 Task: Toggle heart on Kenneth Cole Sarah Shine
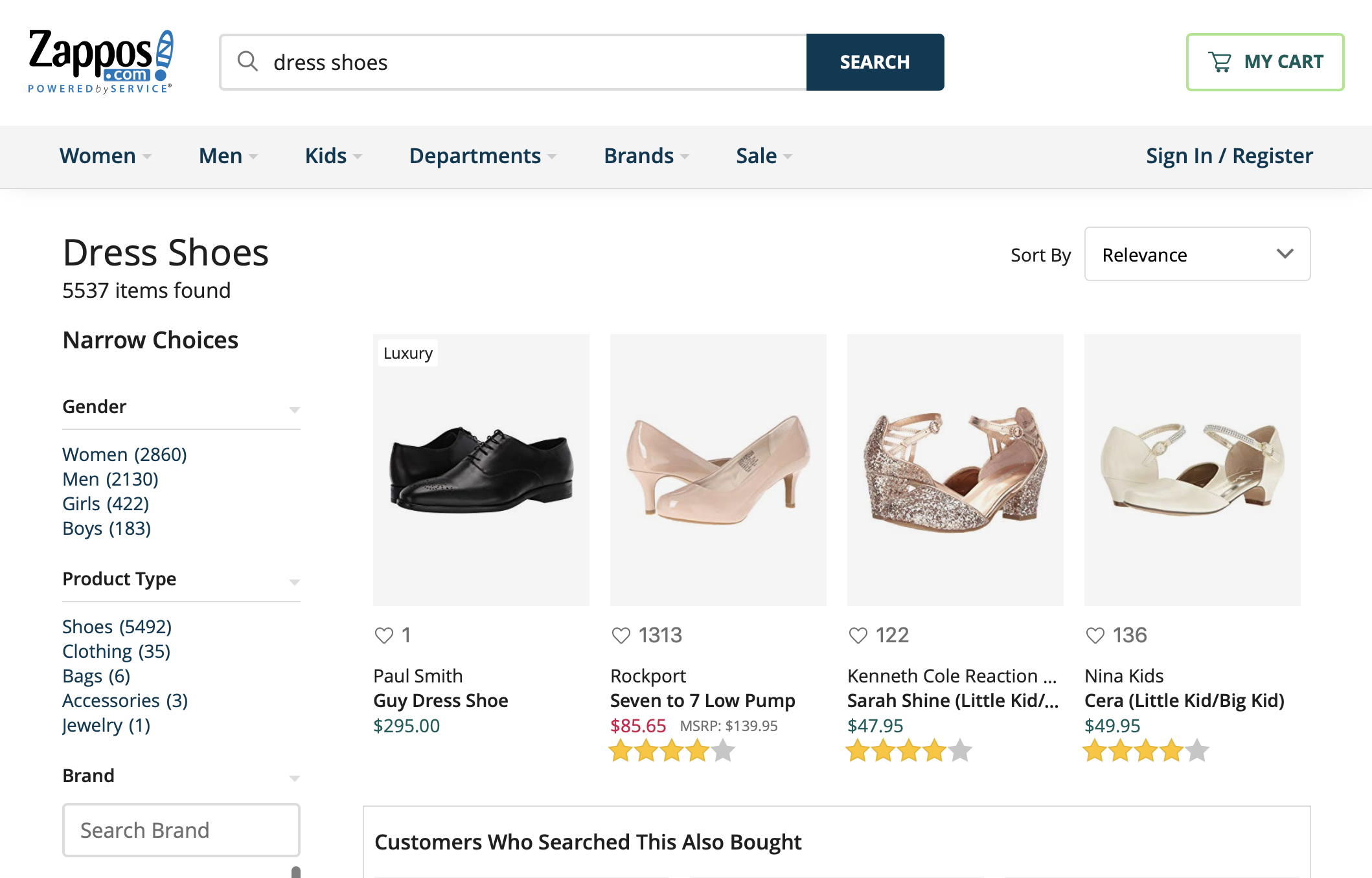(x=858, y=635)
